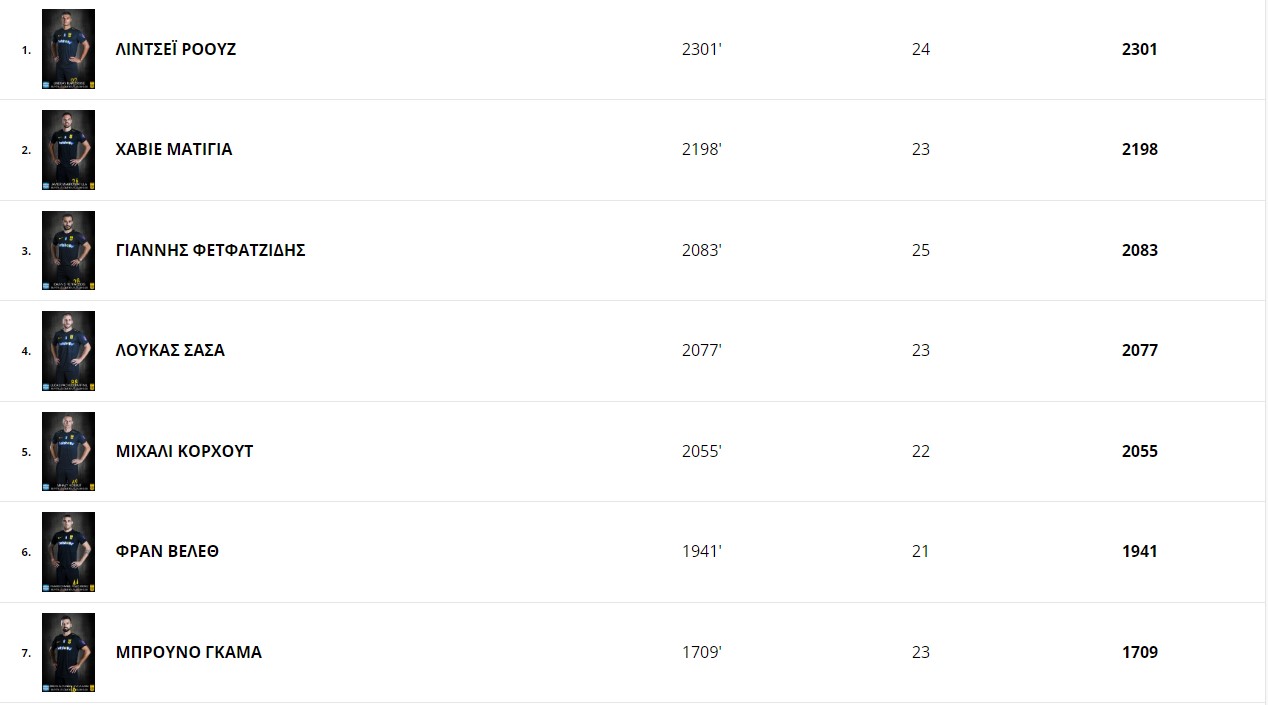Click the name ΧΑΒΙΕ ΜΑΤΙΓΙΑ
This screenshot has width=1268, height=705.
(x=174, y=149)
